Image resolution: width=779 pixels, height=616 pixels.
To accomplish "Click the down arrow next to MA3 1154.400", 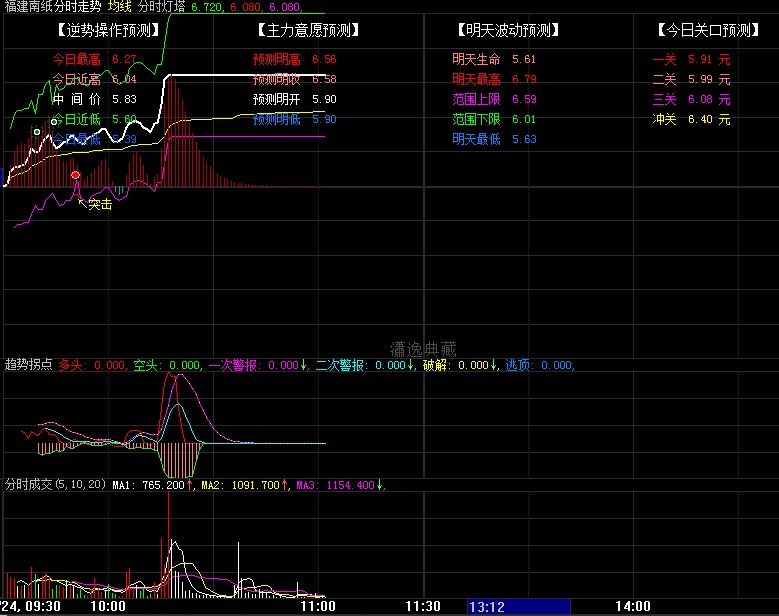I will [379, 485].
